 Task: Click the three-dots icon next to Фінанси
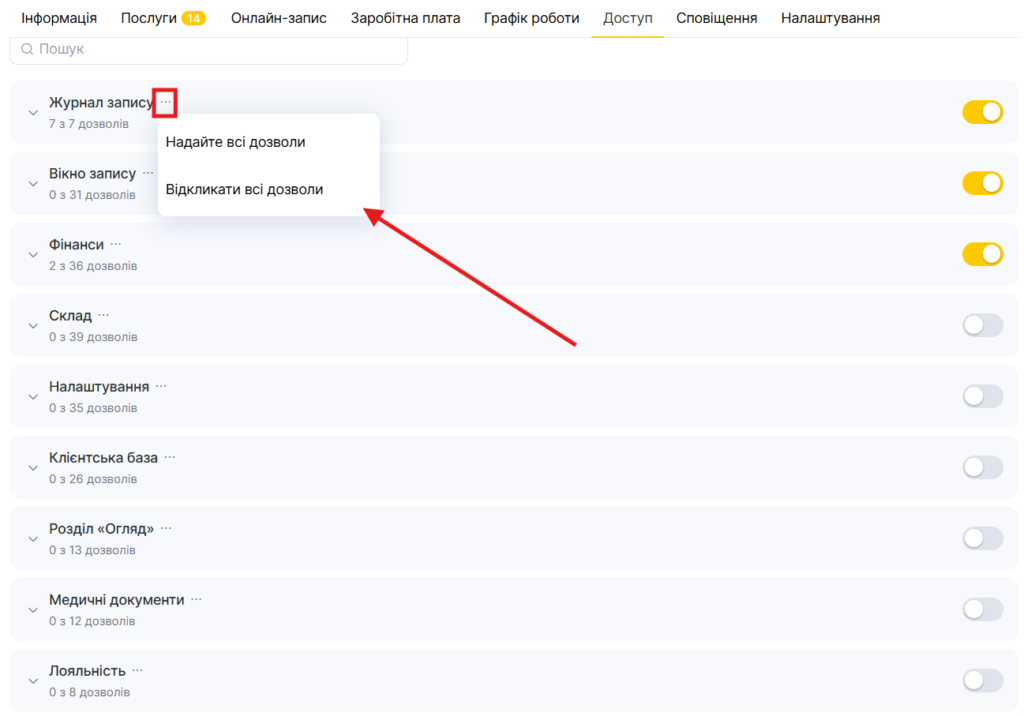116,244
